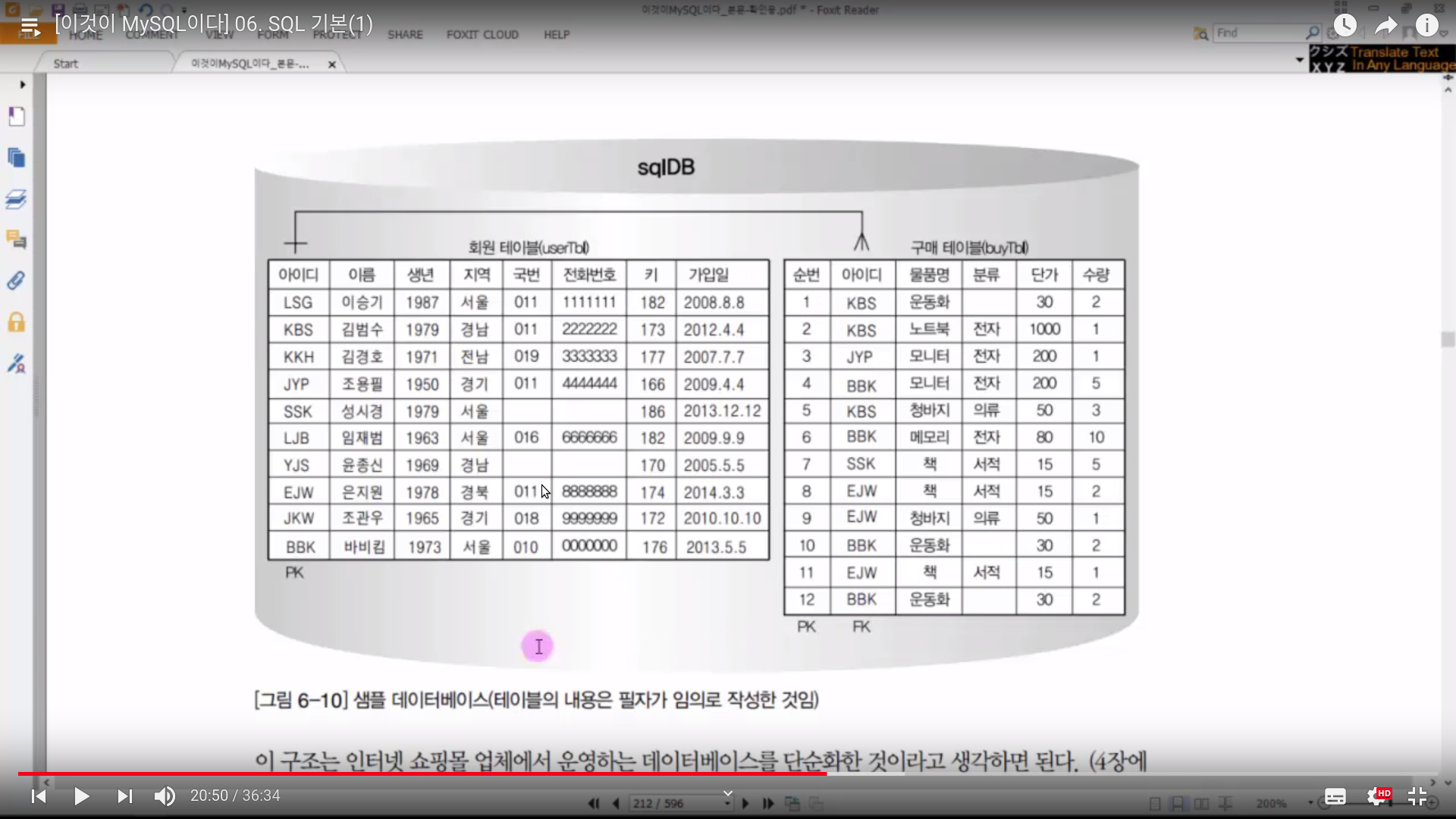Open the COMMENT ribbon tab
1456x819 pixels.
152,35
